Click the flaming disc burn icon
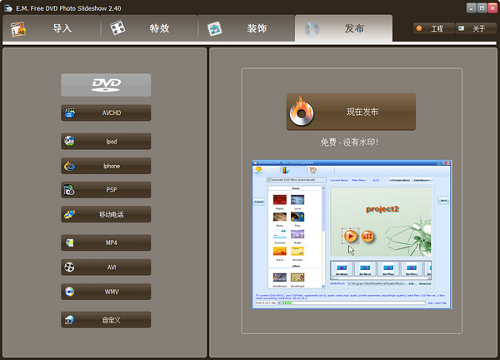The width and height of the screenshot is (500, 360). coord(301,112)
